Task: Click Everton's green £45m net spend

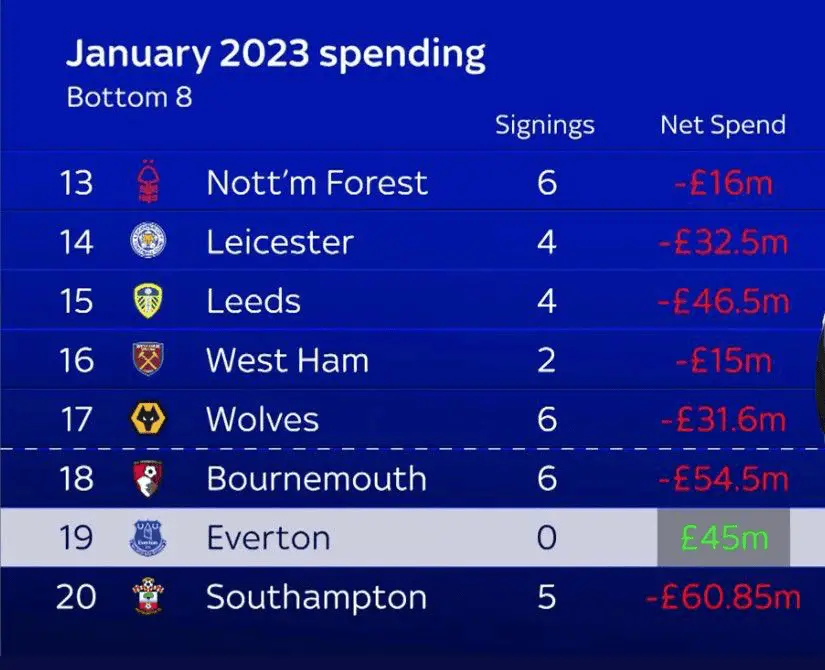Action: click(724, 538)
